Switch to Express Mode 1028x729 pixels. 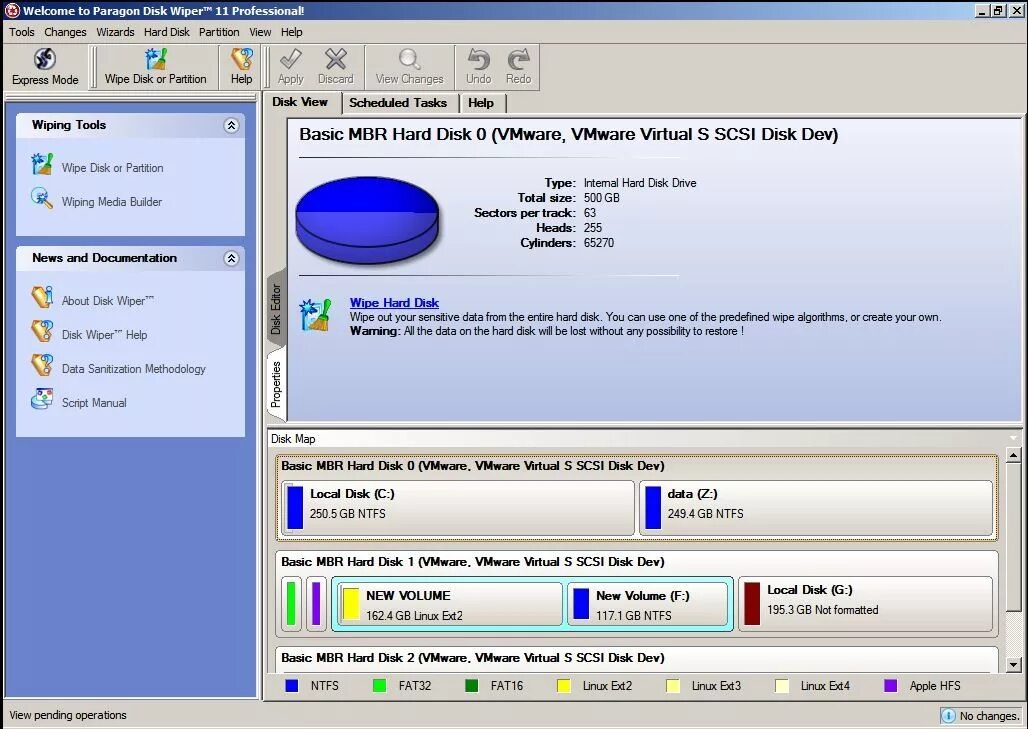tap(45, 67)
